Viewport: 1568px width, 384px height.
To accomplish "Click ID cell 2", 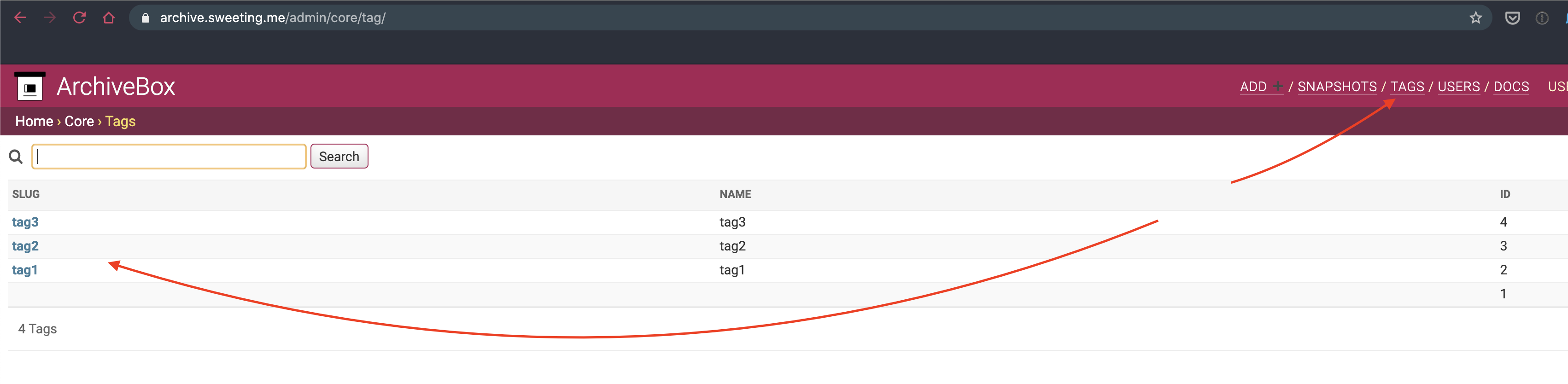I will [1504, 270].
